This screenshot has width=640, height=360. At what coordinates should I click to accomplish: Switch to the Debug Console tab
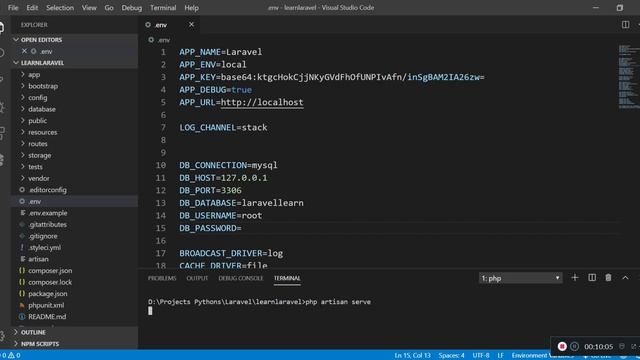click(x=241, y=278)
